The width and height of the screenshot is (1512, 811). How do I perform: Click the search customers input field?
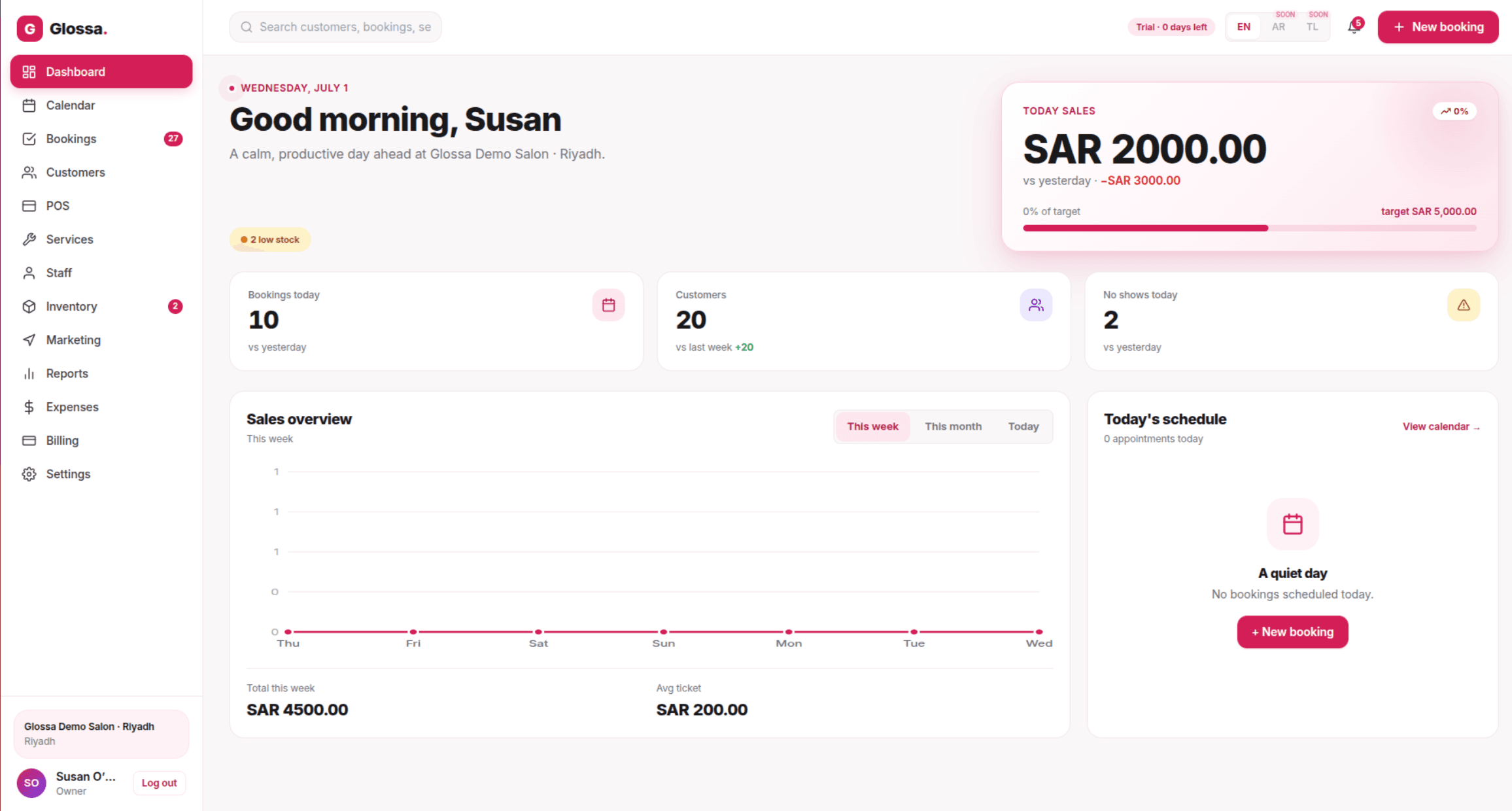[335, 27]
